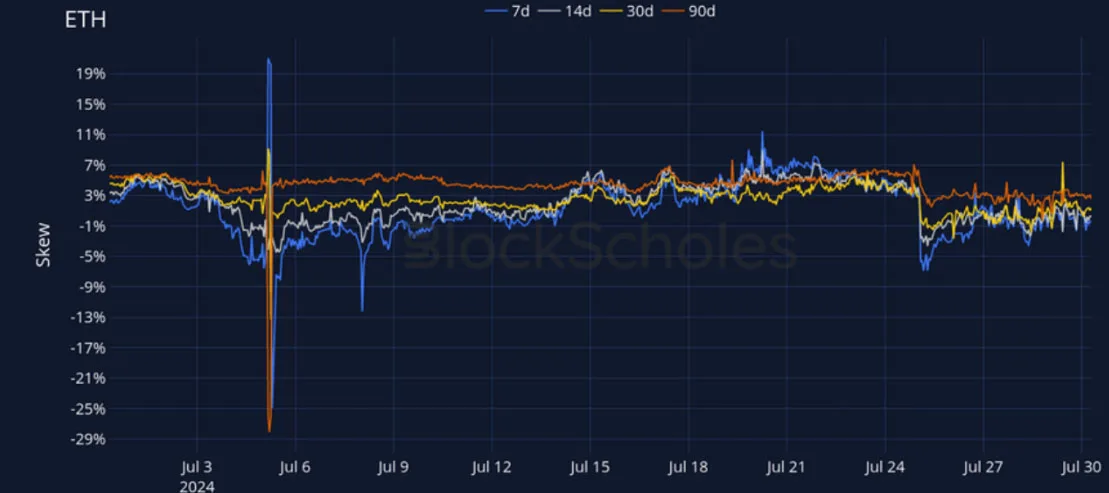Click the 7% y-axis tick label
1109x493 pixels.
click(97, 165)
